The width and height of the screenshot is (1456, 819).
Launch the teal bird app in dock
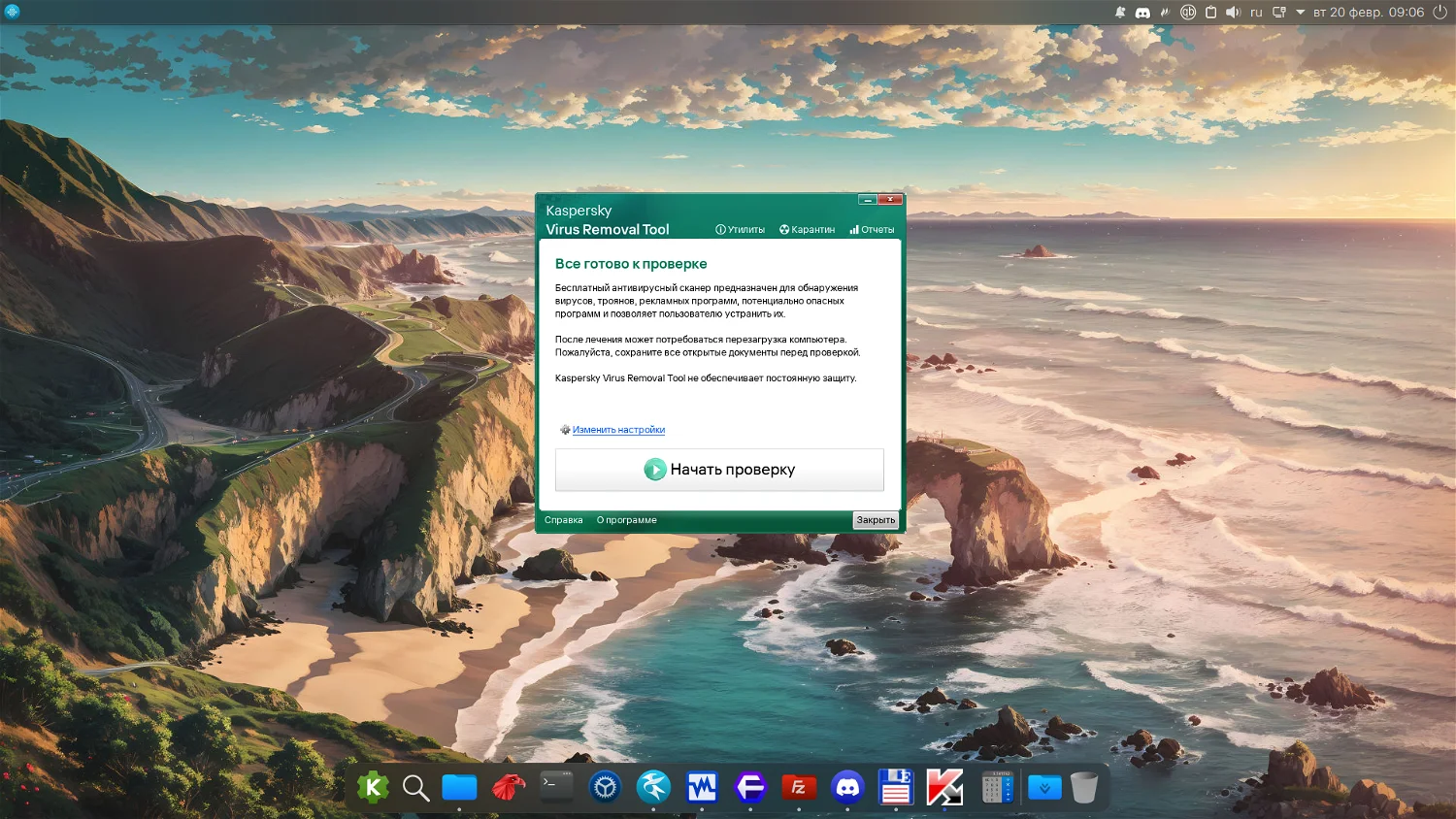(653, 787)
